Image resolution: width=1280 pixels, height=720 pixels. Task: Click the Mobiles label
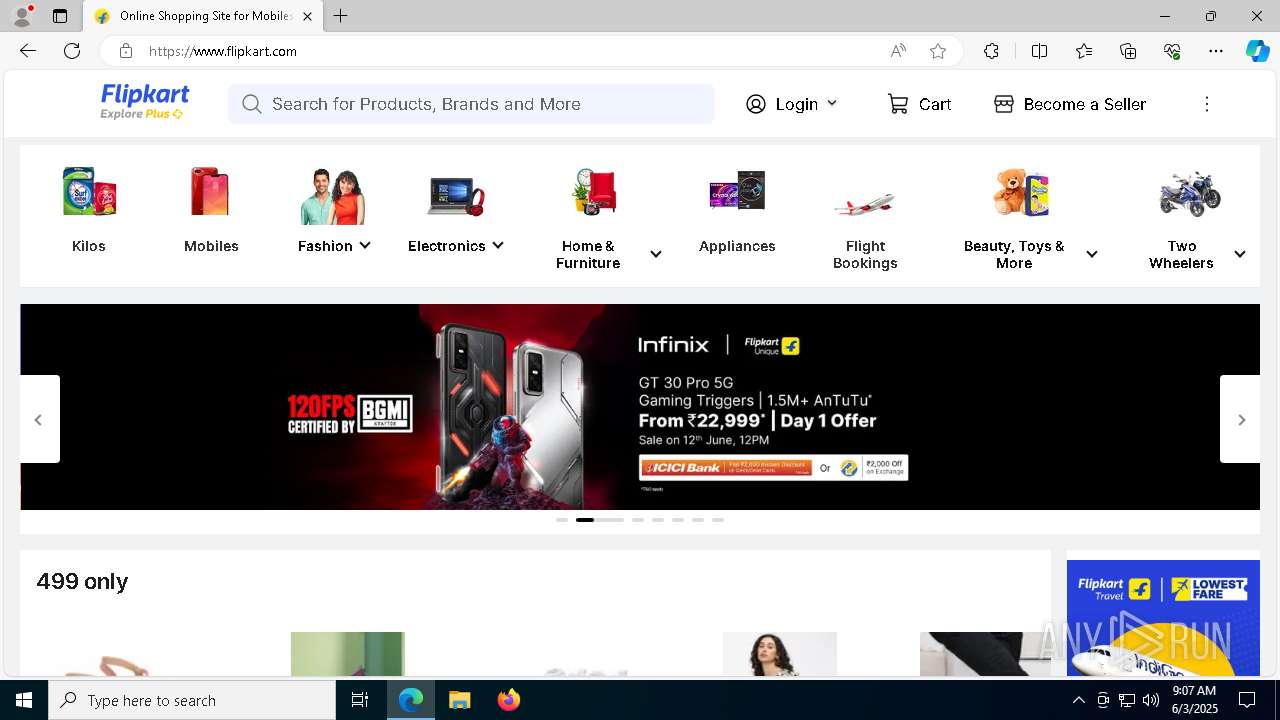click(x=211, y=246)
